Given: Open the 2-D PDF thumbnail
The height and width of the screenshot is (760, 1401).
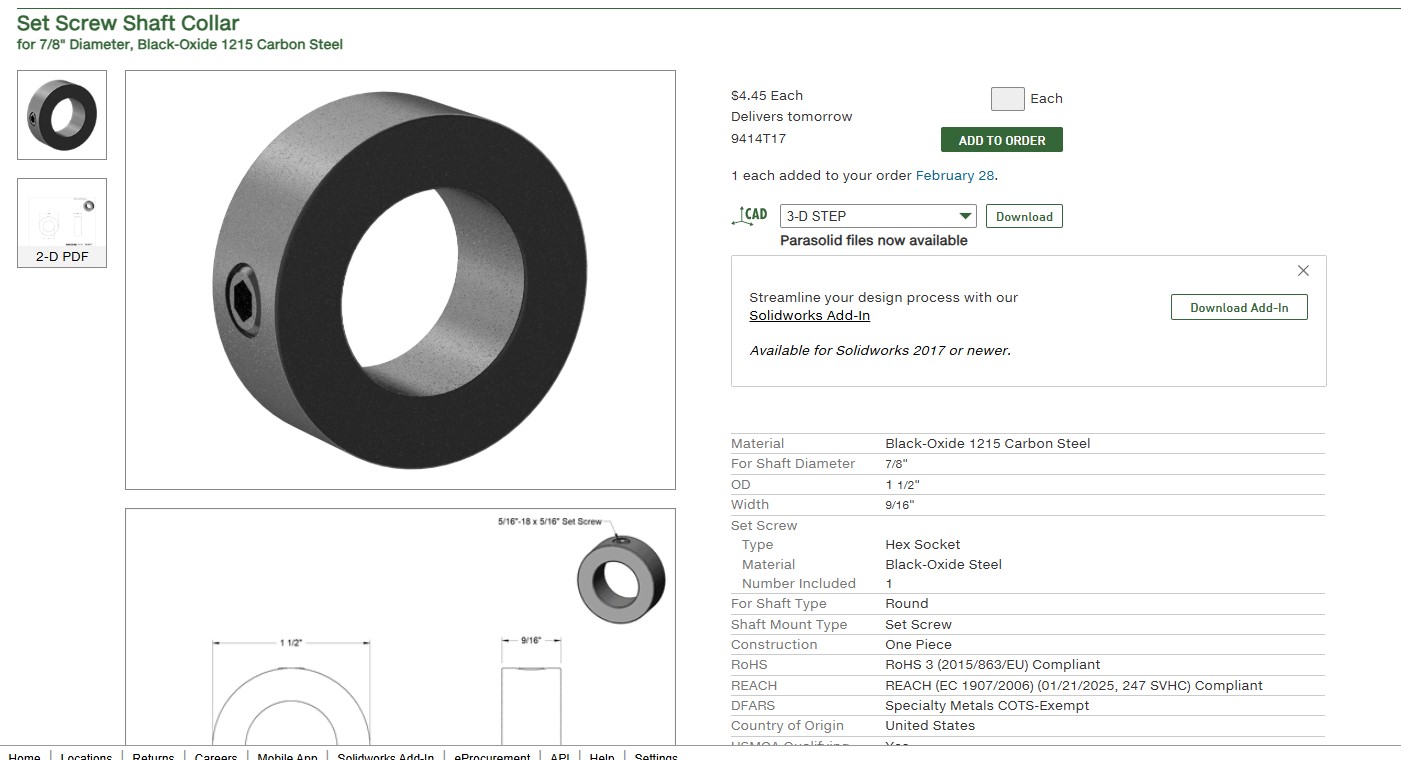Looking at the screenshot, I should point(62,223).
